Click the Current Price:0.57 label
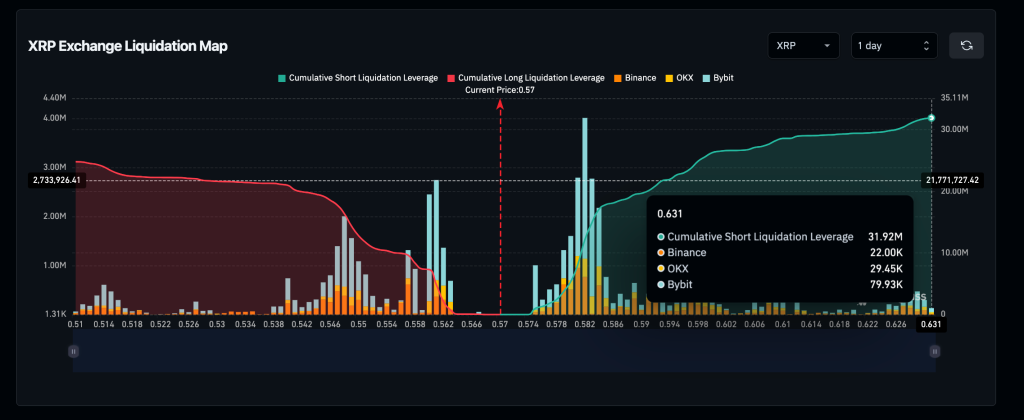This screenshot has height=420, width=1024. click(500, 90)
